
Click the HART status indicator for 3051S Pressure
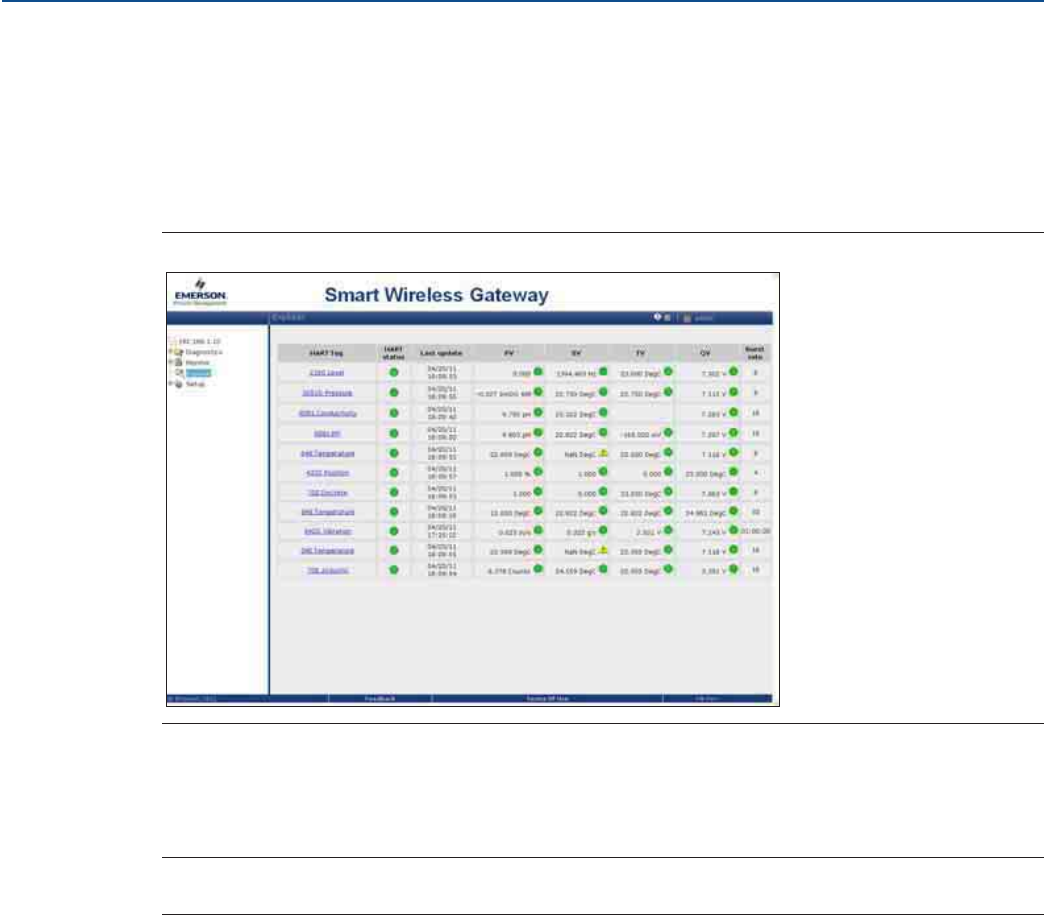[x=393, y=393]
